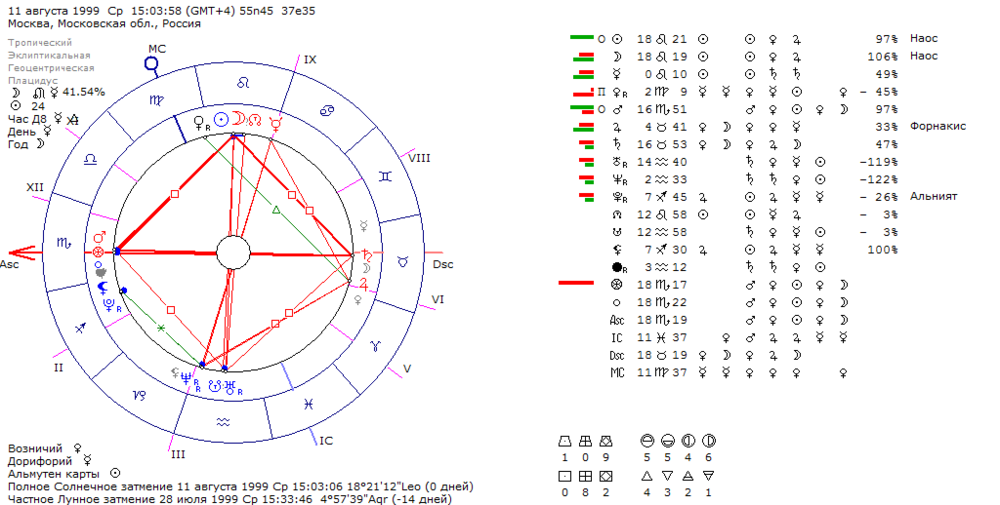Click the earth element barred inverted triangle icon
1000x505 pixels.
click(x=708, y=476)
